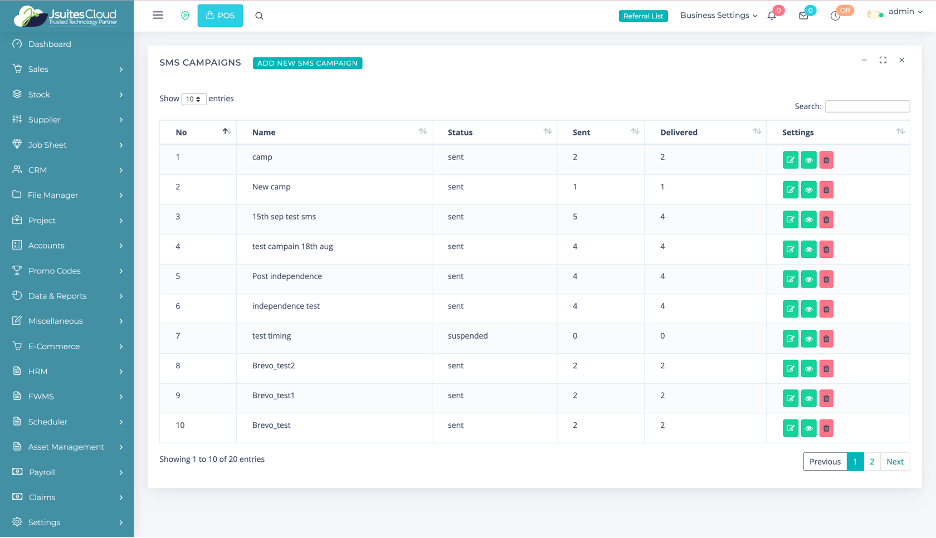Open the envelope messages icon
The height and width of the screenshot is (538, 936).
click(x=803, y=16)
